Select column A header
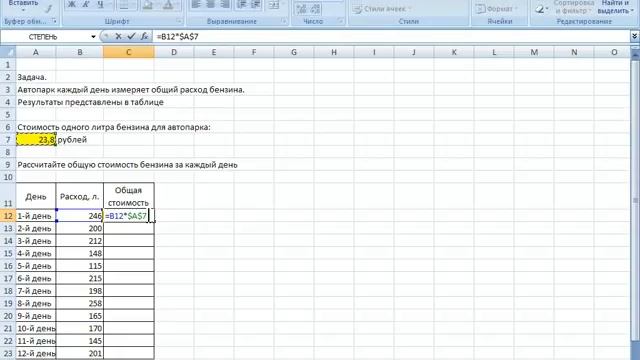The image size is (640, 360). click(x=36, y=52)
